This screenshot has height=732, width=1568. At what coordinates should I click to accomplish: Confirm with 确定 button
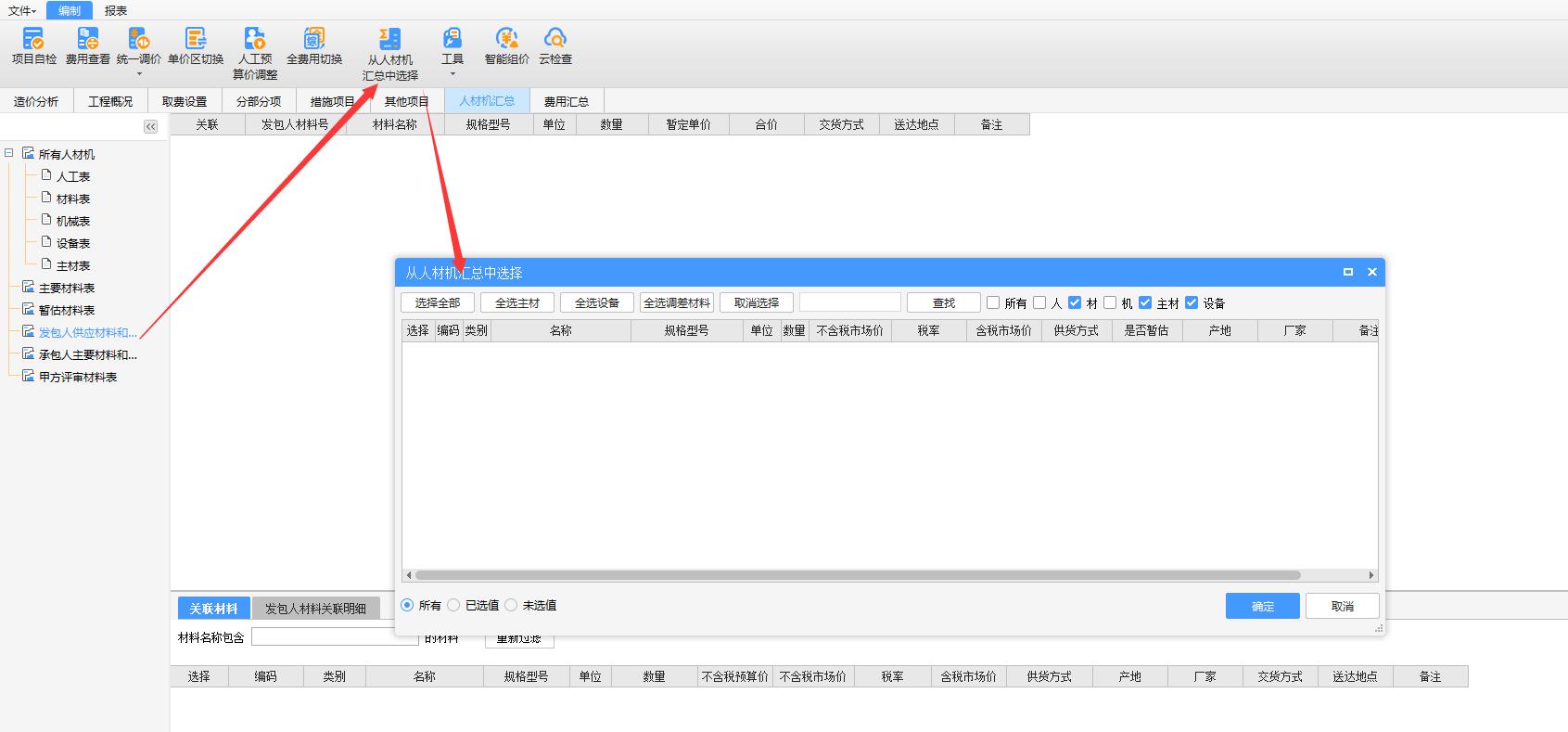coord(1263,606)
